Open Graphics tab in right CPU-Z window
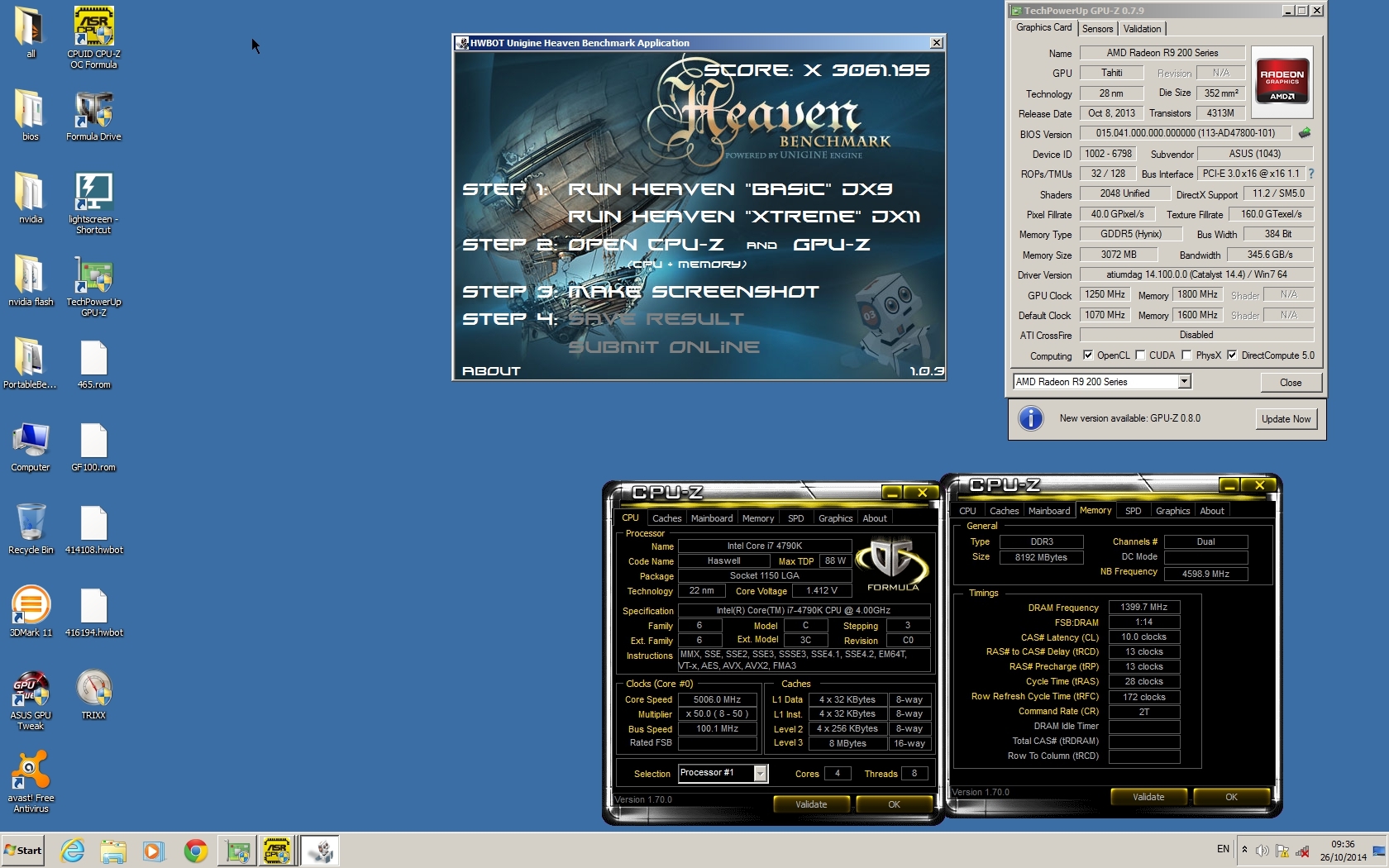1389x868 pixels. click(1172, 511)
